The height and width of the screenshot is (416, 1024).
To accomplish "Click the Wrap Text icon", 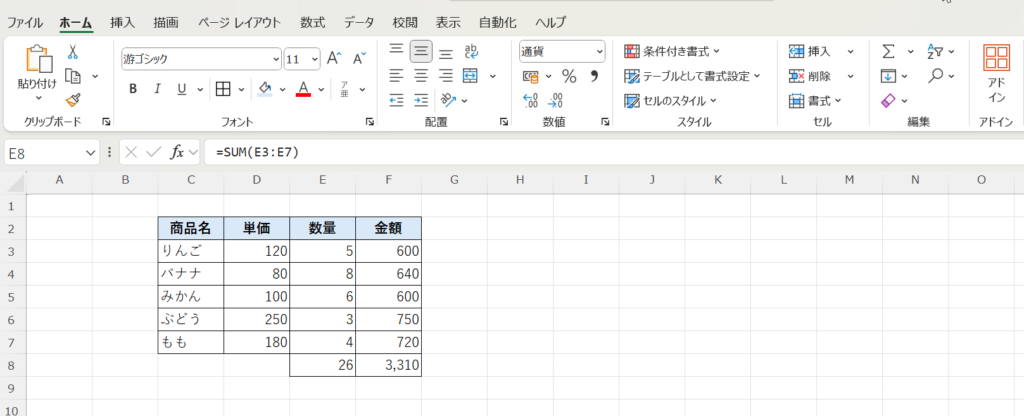I will (471, 52).
